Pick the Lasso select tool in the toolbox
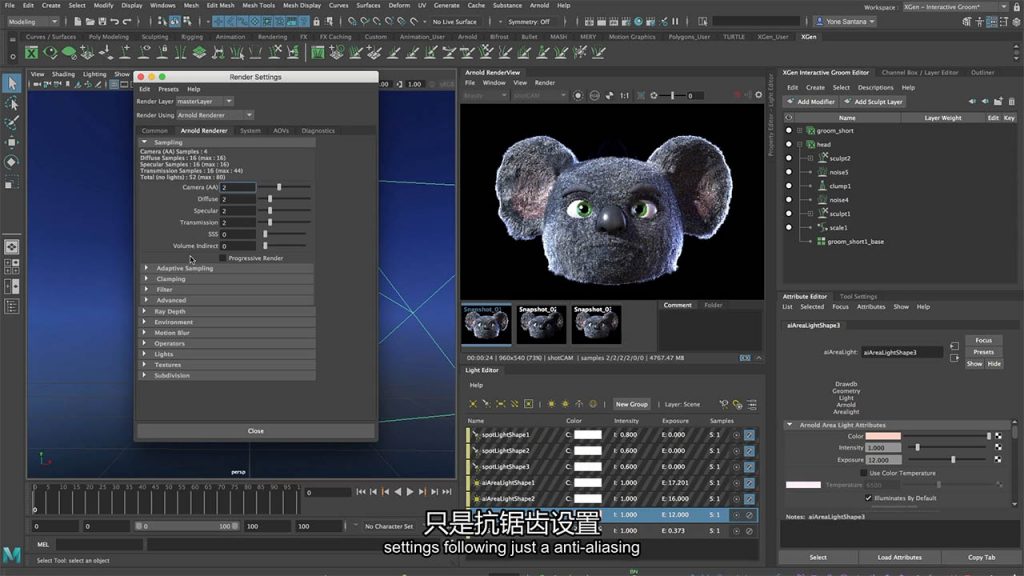The width and height of the screenshot is (1024, 576). [x=12, y=104]
